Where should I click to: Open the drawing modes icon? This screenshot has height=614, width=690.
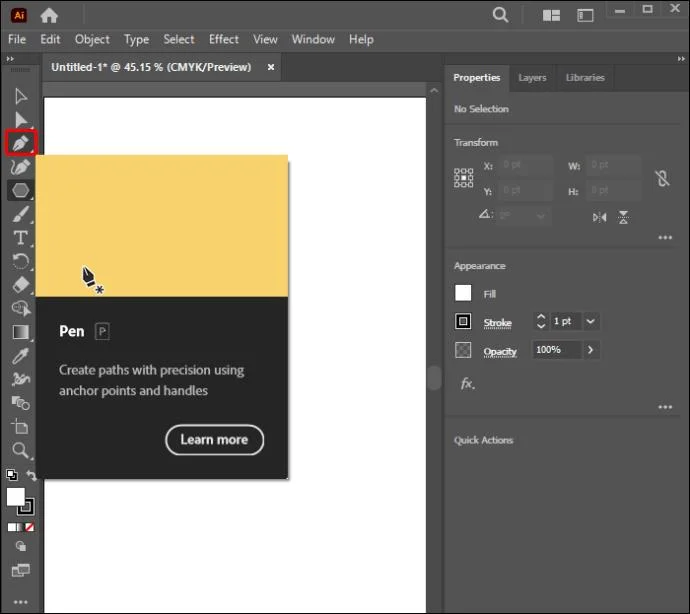(21, 546)
